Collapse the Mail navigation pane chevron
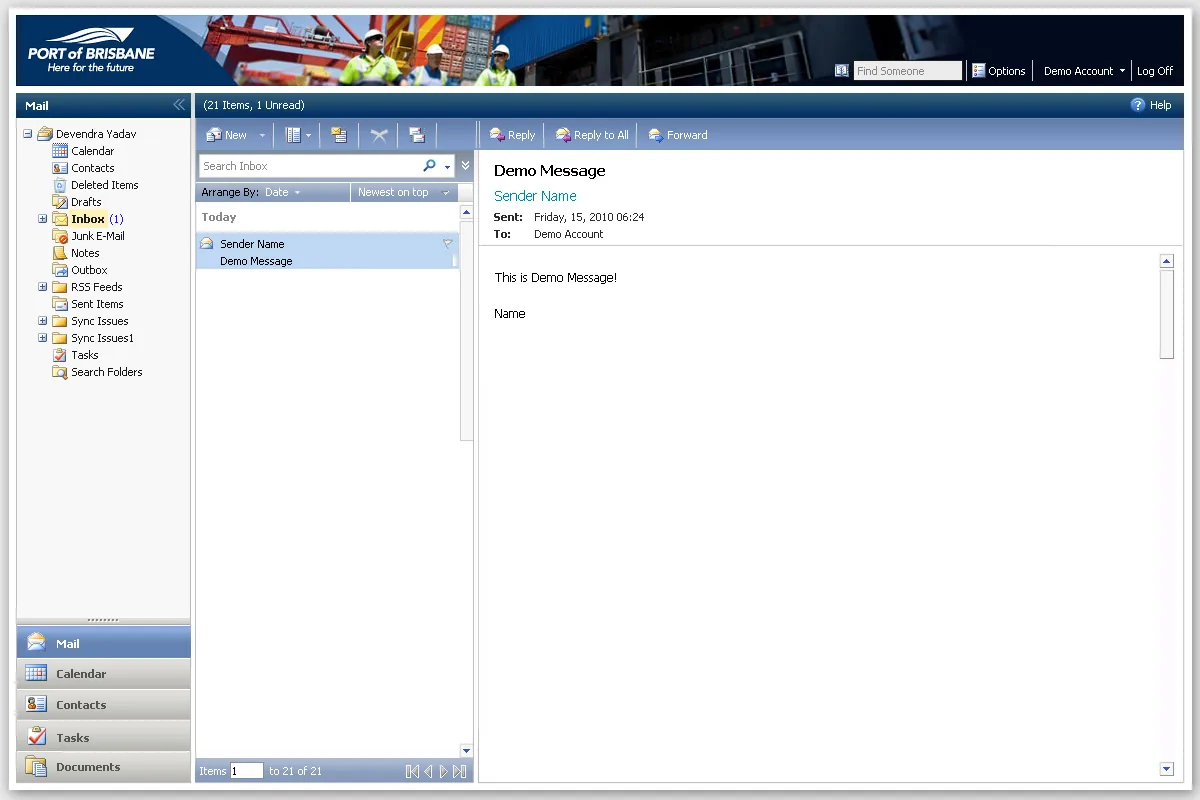The width and height of the screenshot is (1200, 800). pos(179,105)
